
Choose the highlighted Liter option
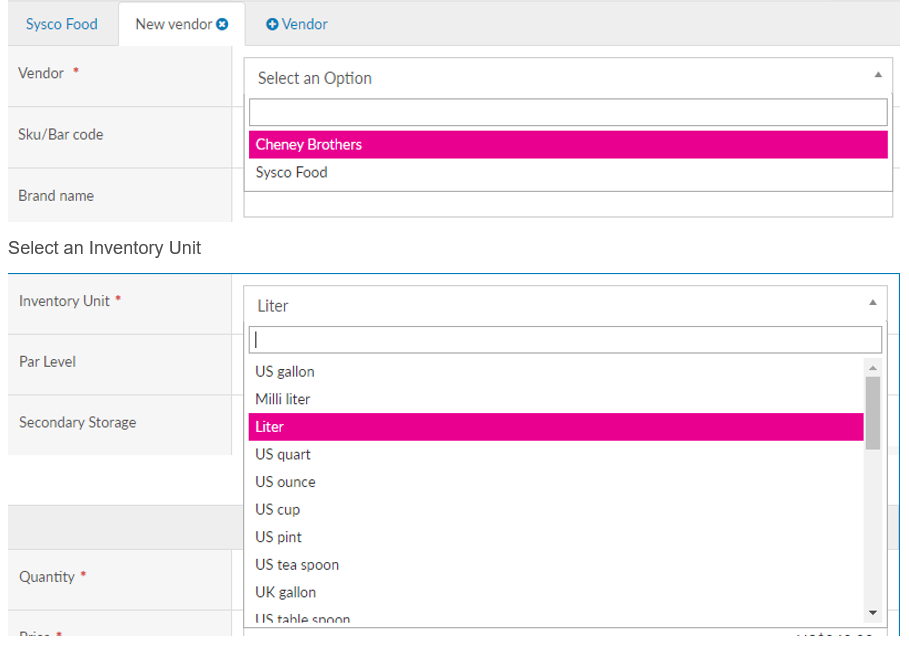point(555,426)
